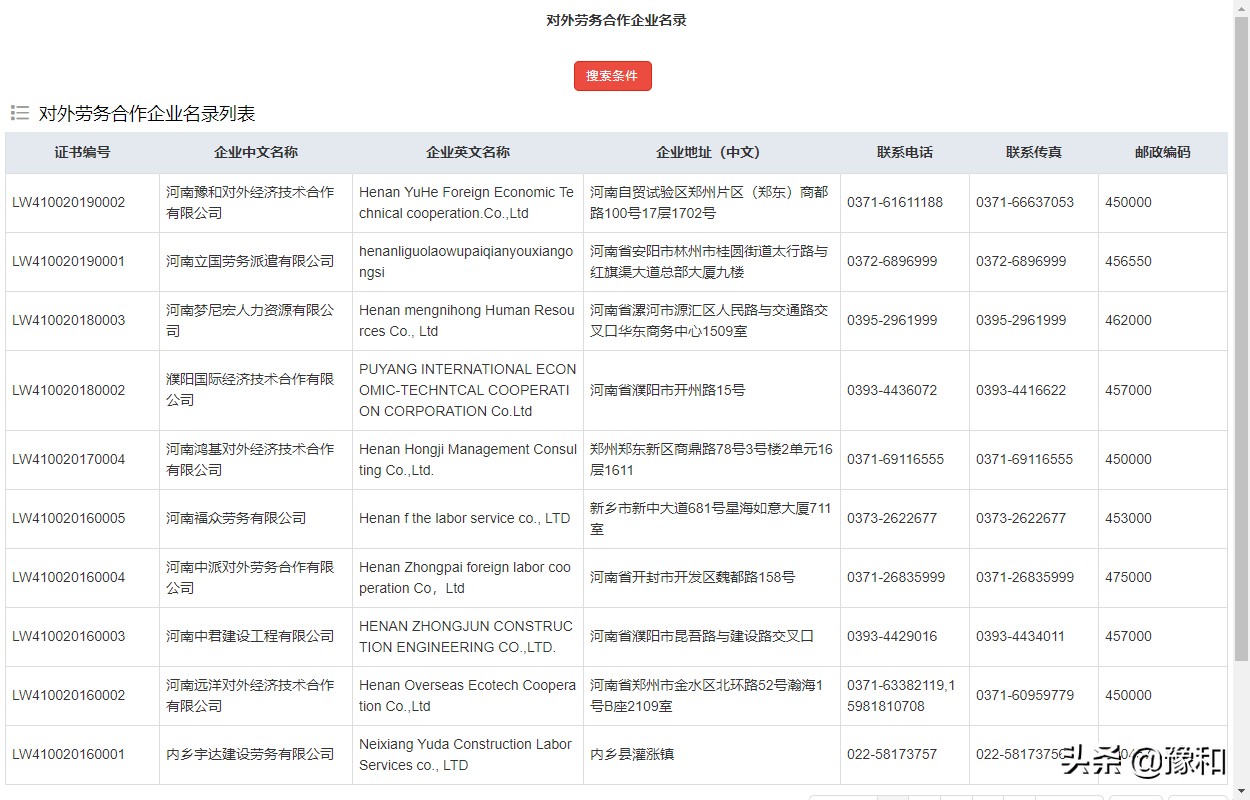Click the scrollbar down arrow at bottom right
Viewport: 1250px width, 800px height.
click(x=1243, y=792)
